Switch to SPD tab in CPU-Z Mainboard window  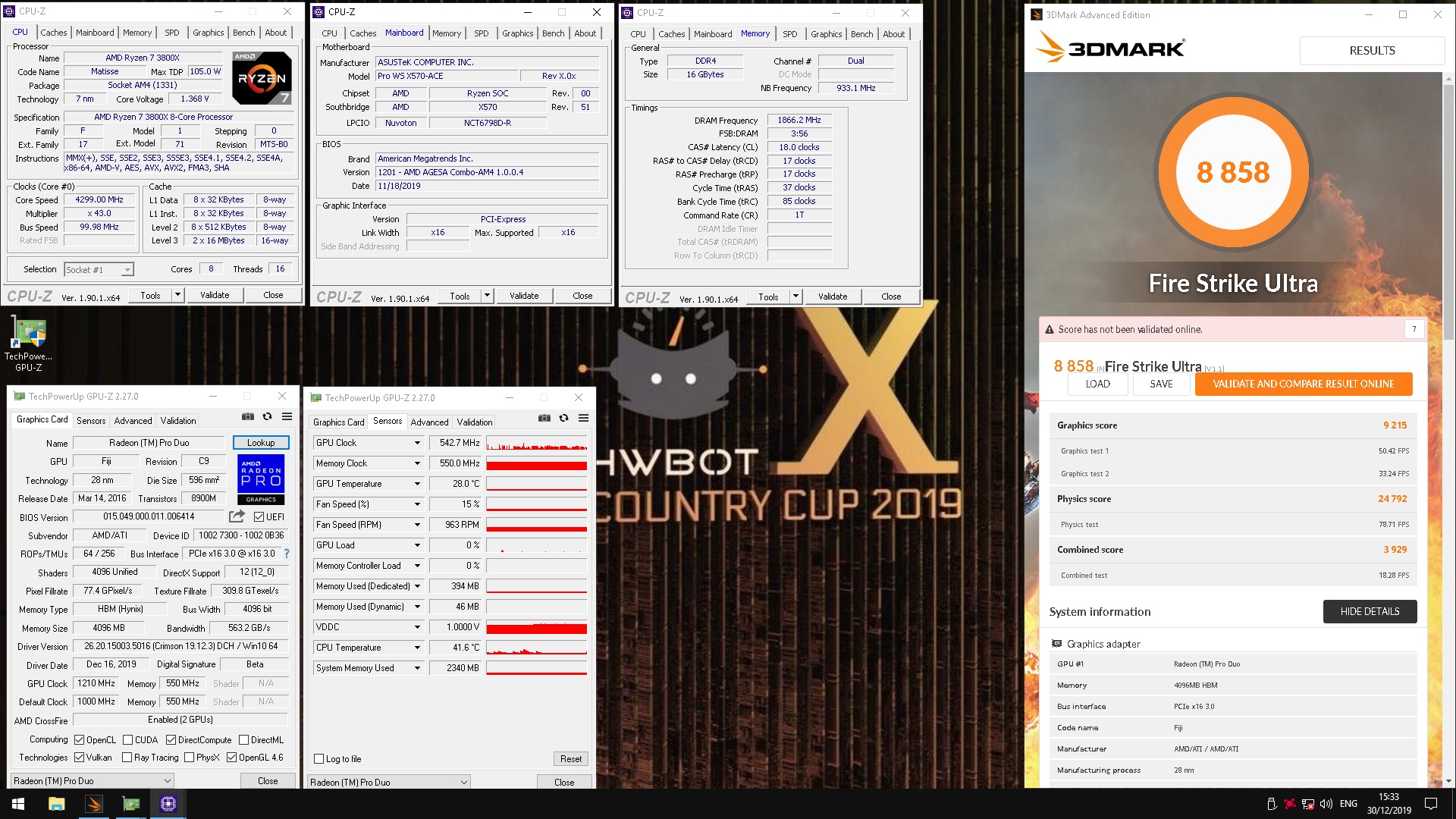click(481, 33)
